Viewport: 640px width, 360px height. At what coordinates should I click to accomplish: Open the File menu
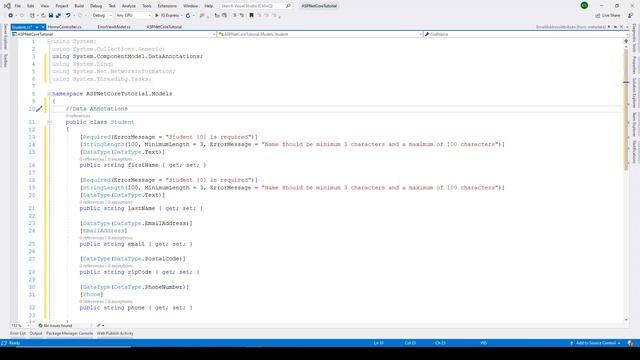(18, 6)
